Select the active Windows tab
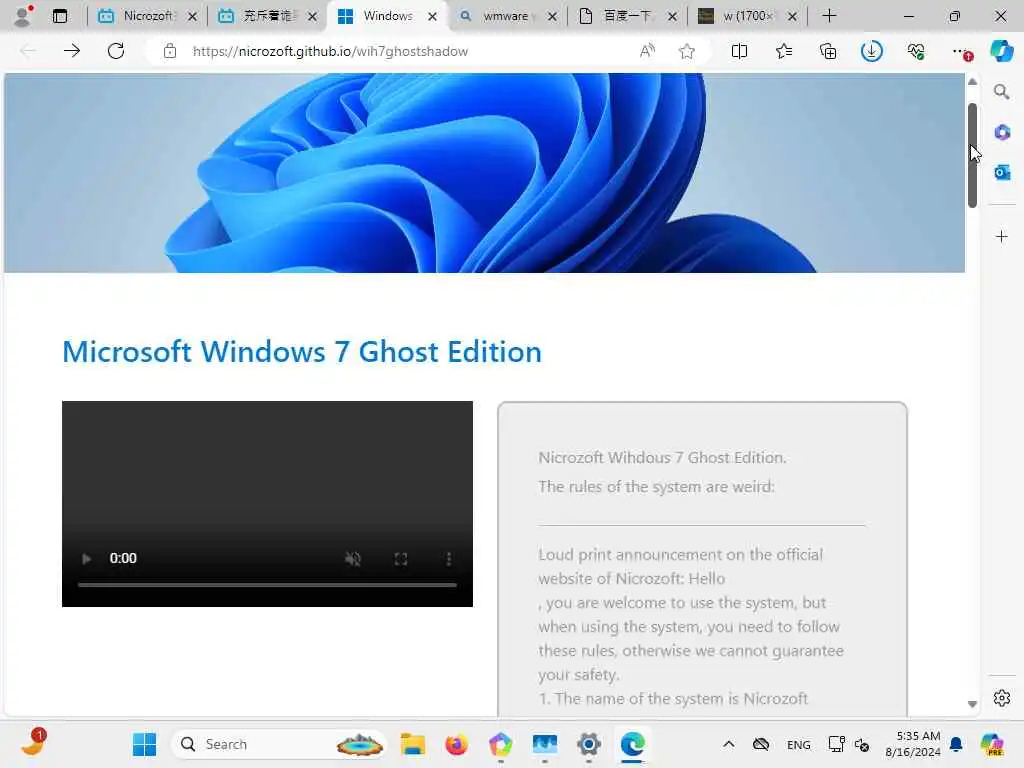This screenshot has height=768, width=1024. [x=388, y=16]
